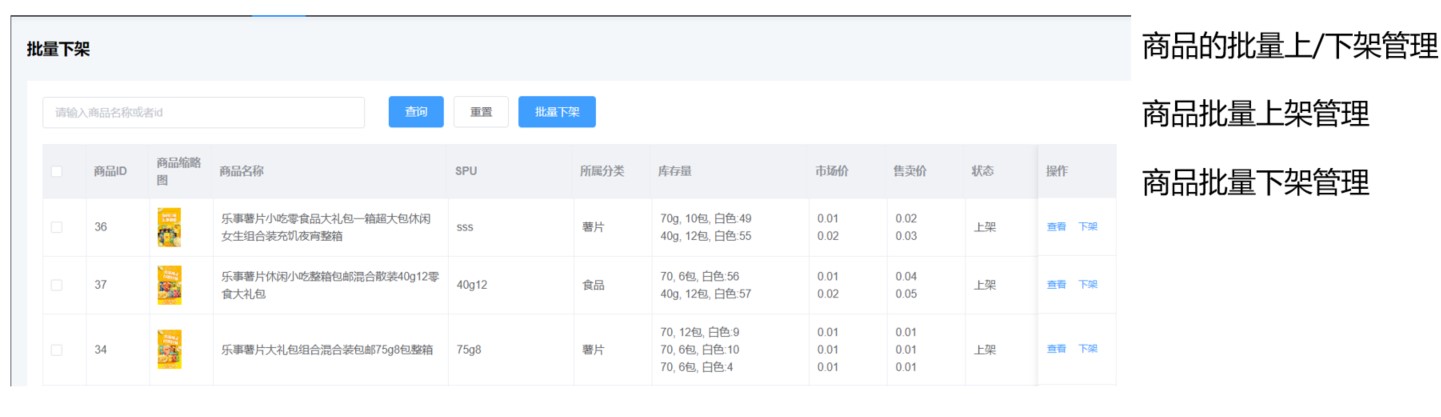Screen dimensions: 1441x417
Task: Click the 重置 reset button
Action: (481, 112)
